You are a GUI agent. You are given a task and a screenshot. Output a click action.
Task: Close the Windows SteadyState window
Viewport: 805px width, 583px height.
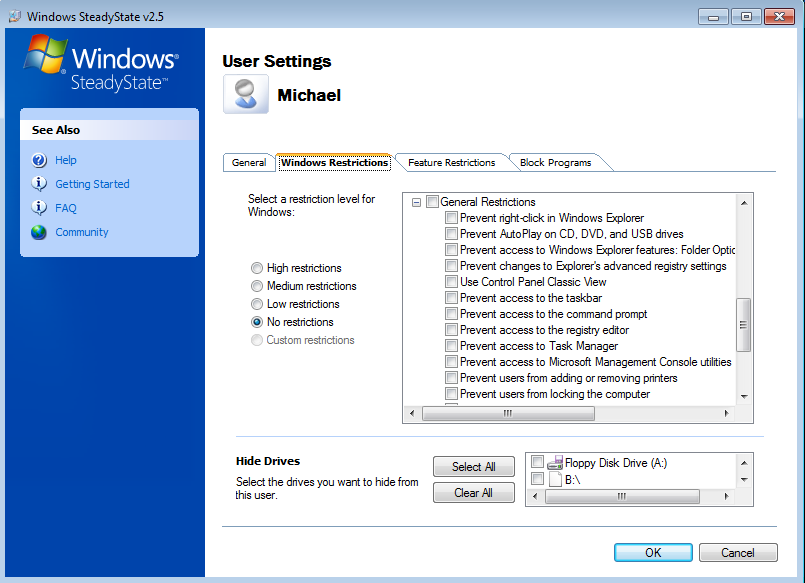[x=779, y=17]
